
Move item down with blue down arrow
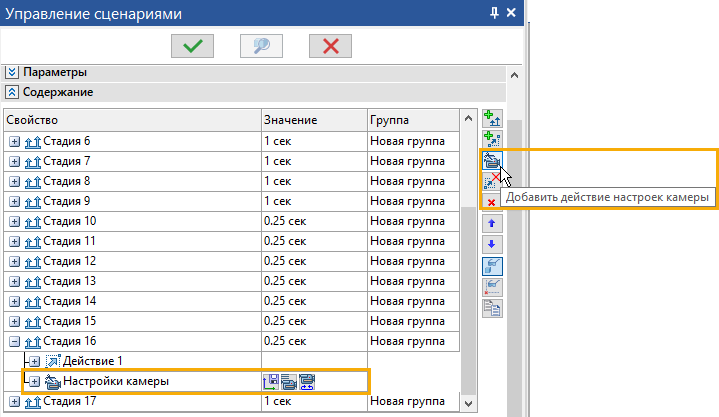(x=492, y=244)
